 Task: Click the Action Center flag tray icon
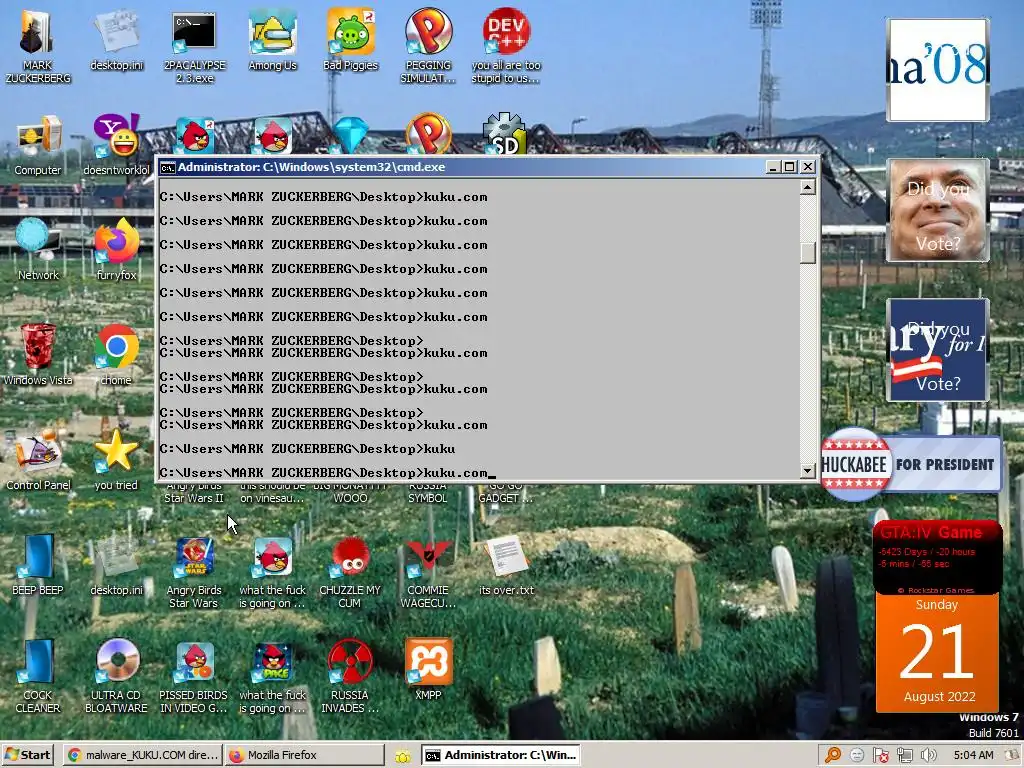[x=880, y=755]
